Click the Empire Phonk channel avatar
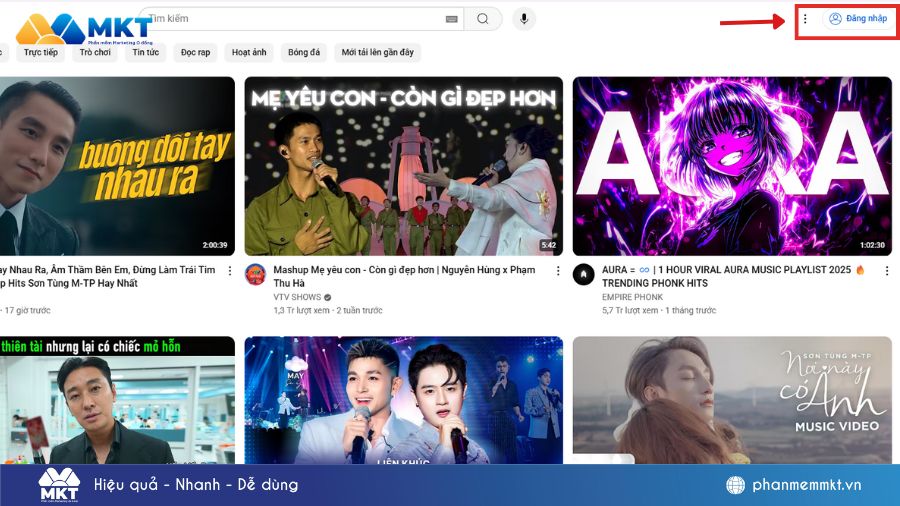 [x=584, y=274]
